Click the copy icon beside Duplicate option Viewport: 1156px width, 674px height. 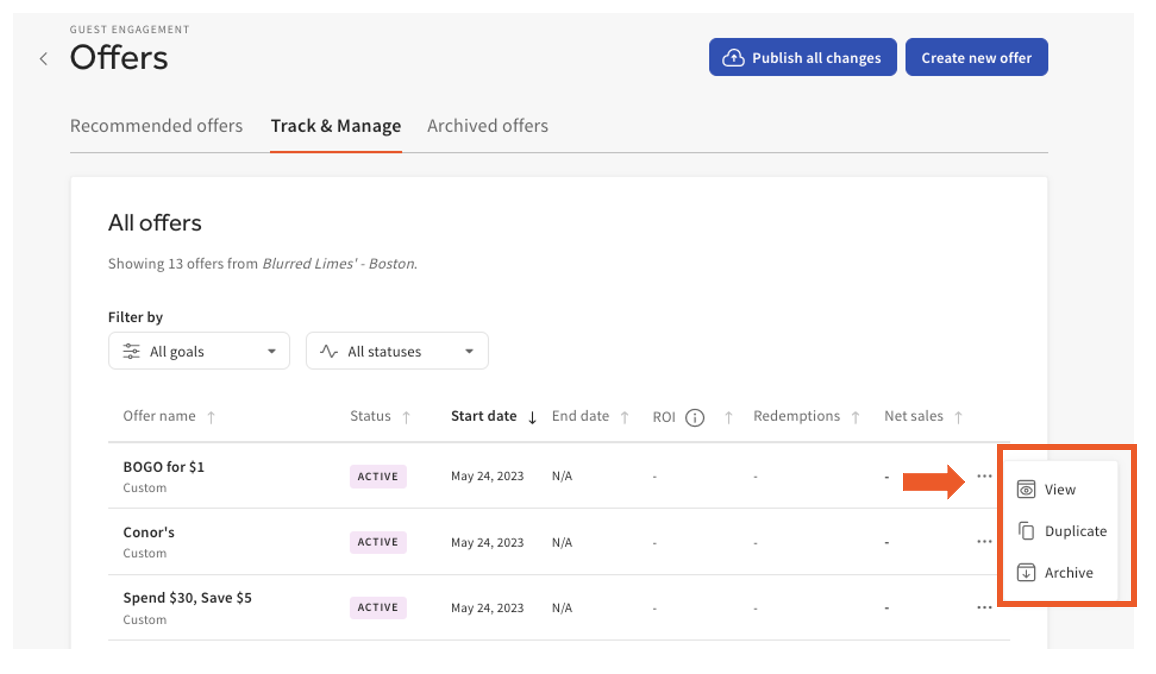coord(1028,531)
